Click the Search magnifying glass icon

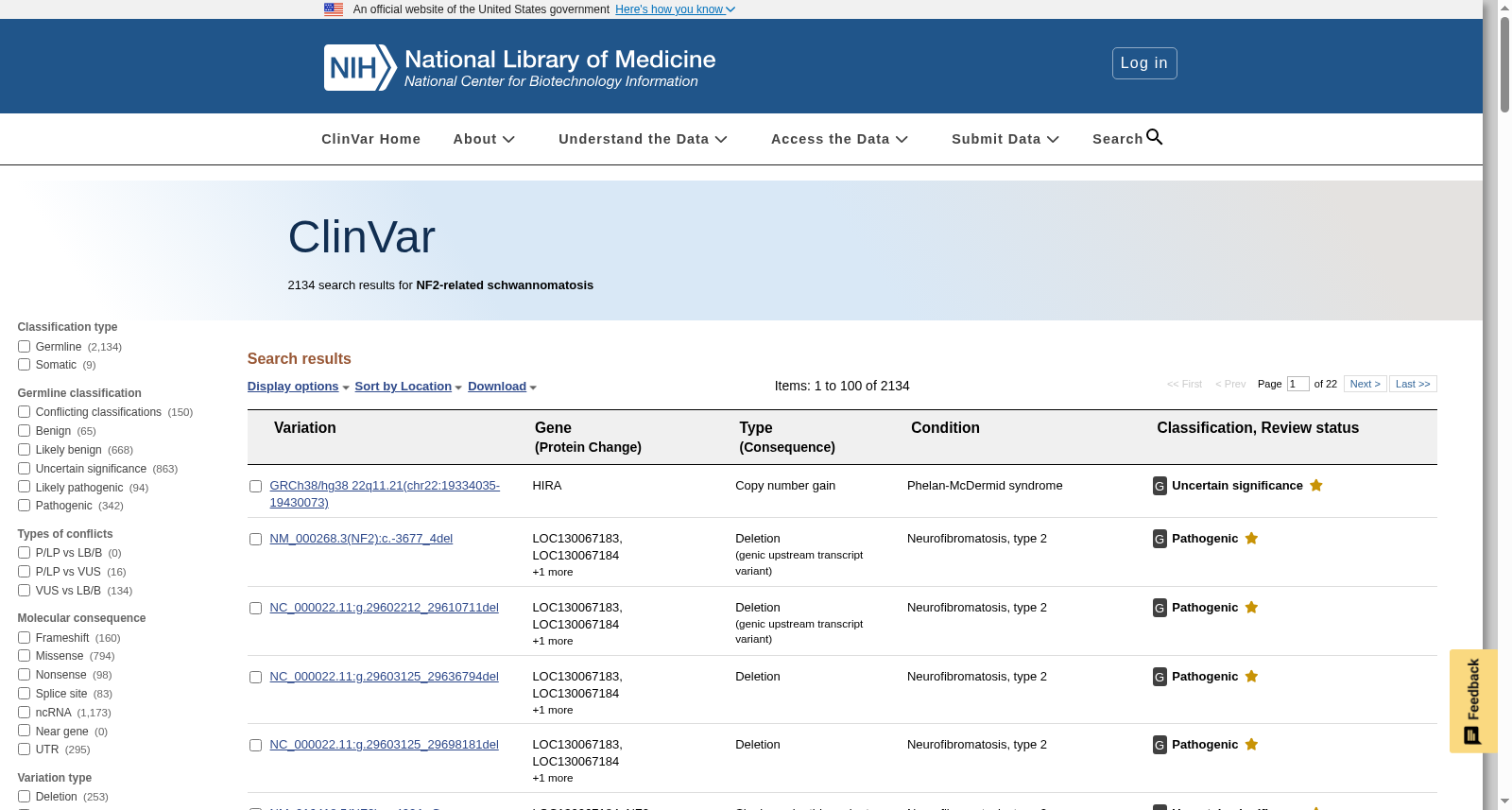(1154, 138)
